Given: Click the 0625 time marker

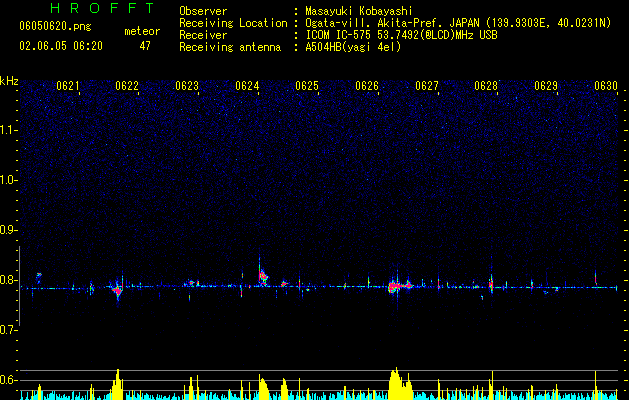Looking at the screenshot, I should [307, 86].
